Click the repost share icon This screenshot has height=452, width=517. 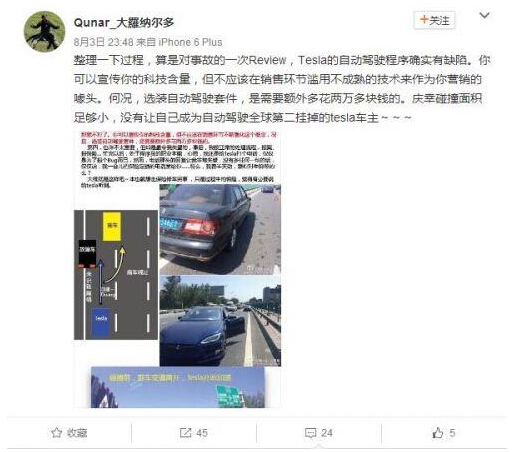[x=185, y=433]
